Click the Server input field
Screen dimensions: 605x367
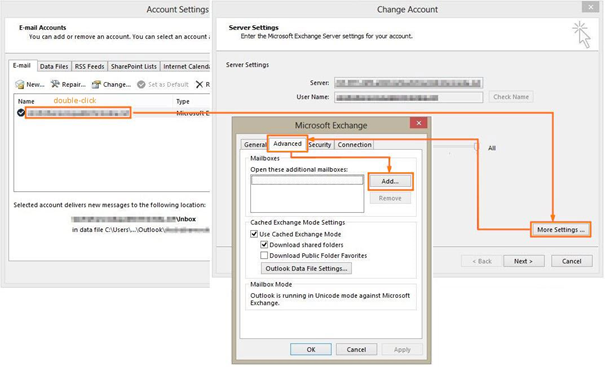coord(408,83)
